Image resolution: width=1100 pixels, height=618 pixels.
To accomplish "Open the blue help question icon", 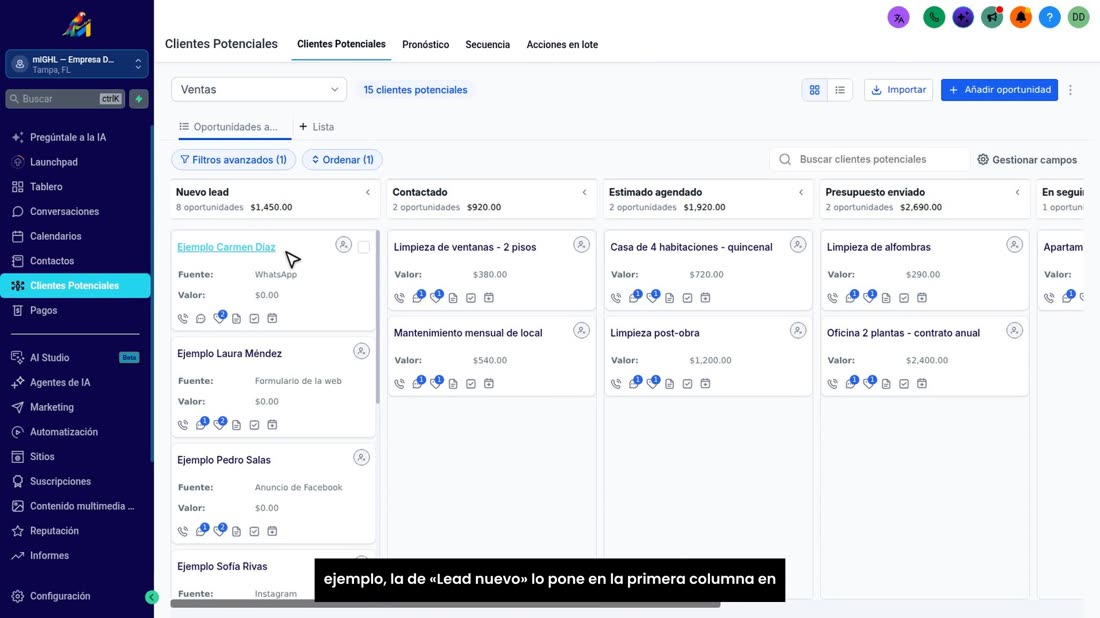I will (1049, 17).
